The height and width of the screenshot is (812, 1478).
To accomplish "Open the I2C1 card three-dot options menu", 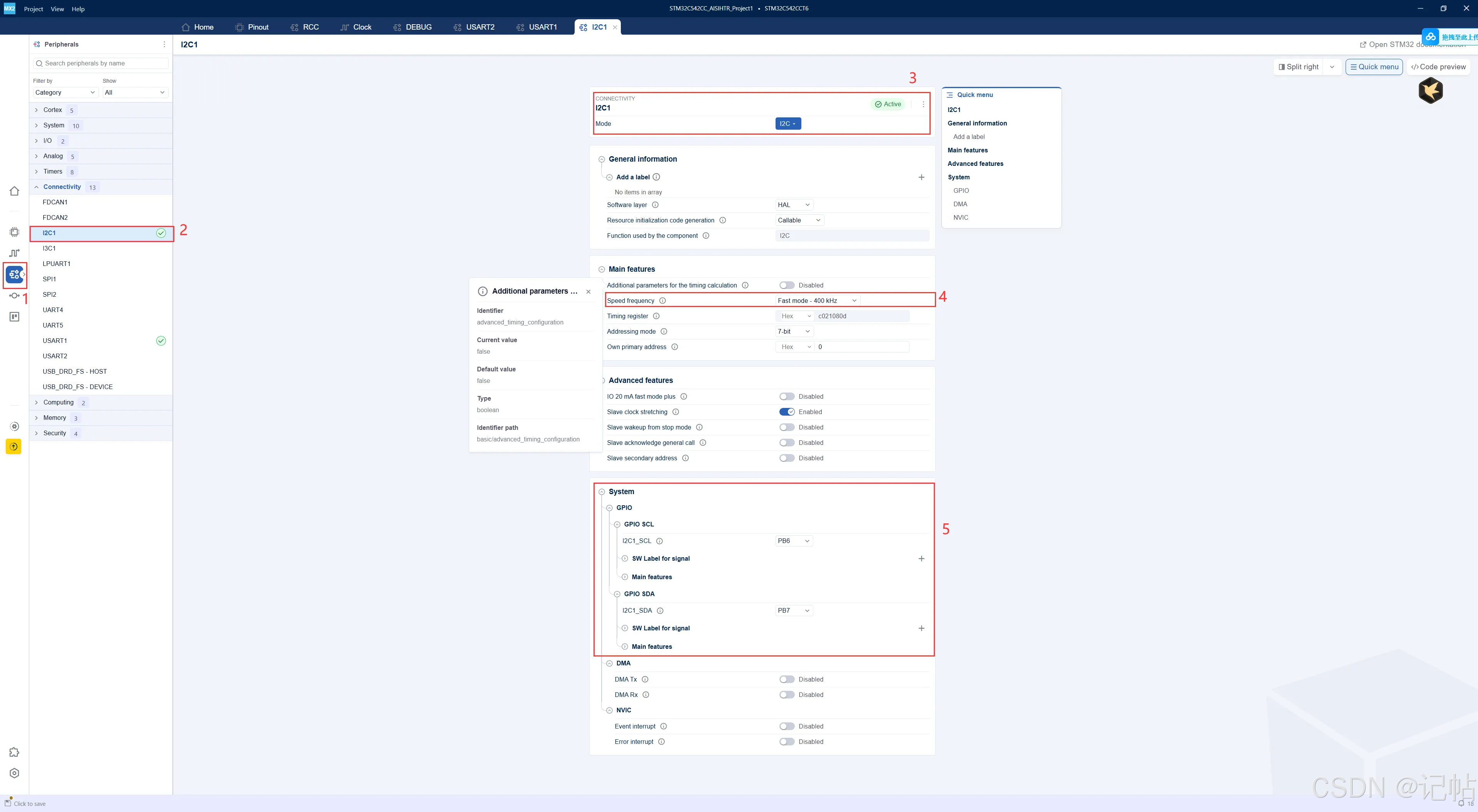I will [x=923, y=104].
